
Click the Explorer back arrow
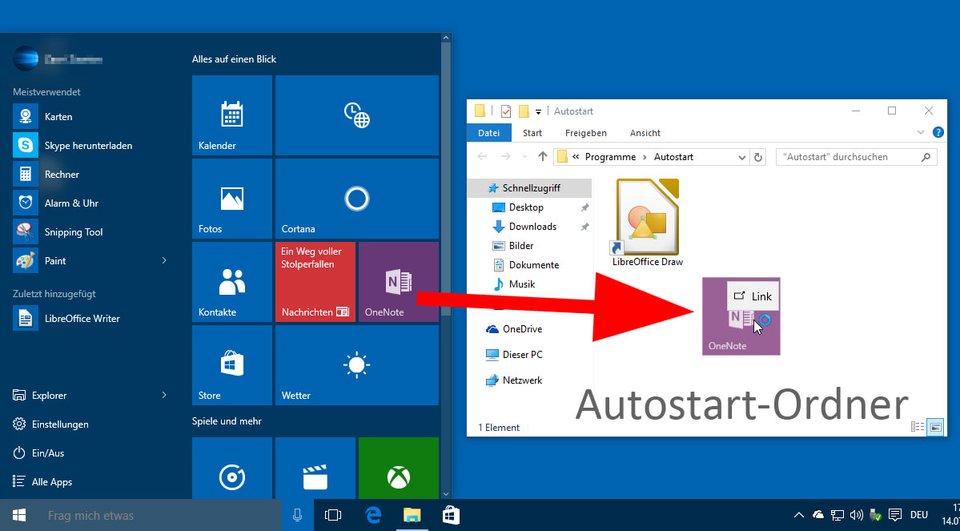tap(482, 157)
